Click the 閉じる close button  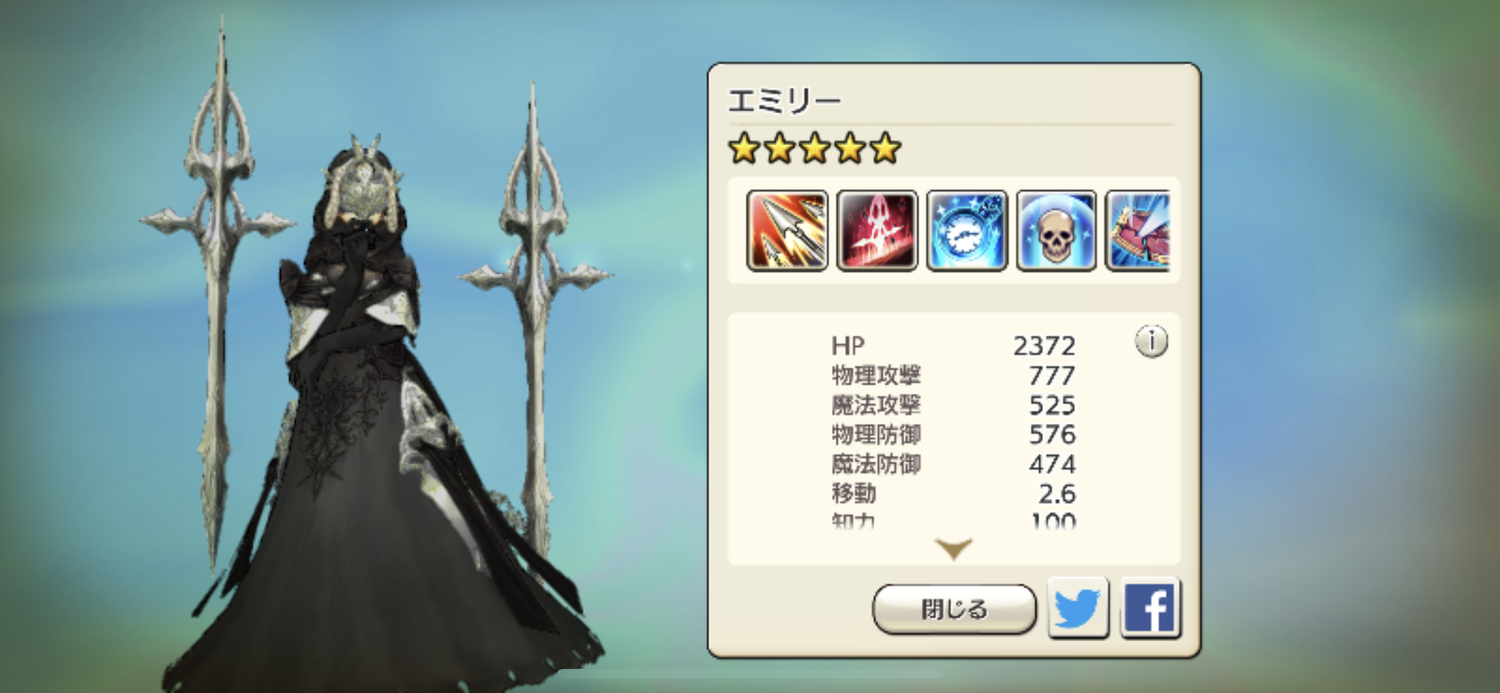(954, 609)
